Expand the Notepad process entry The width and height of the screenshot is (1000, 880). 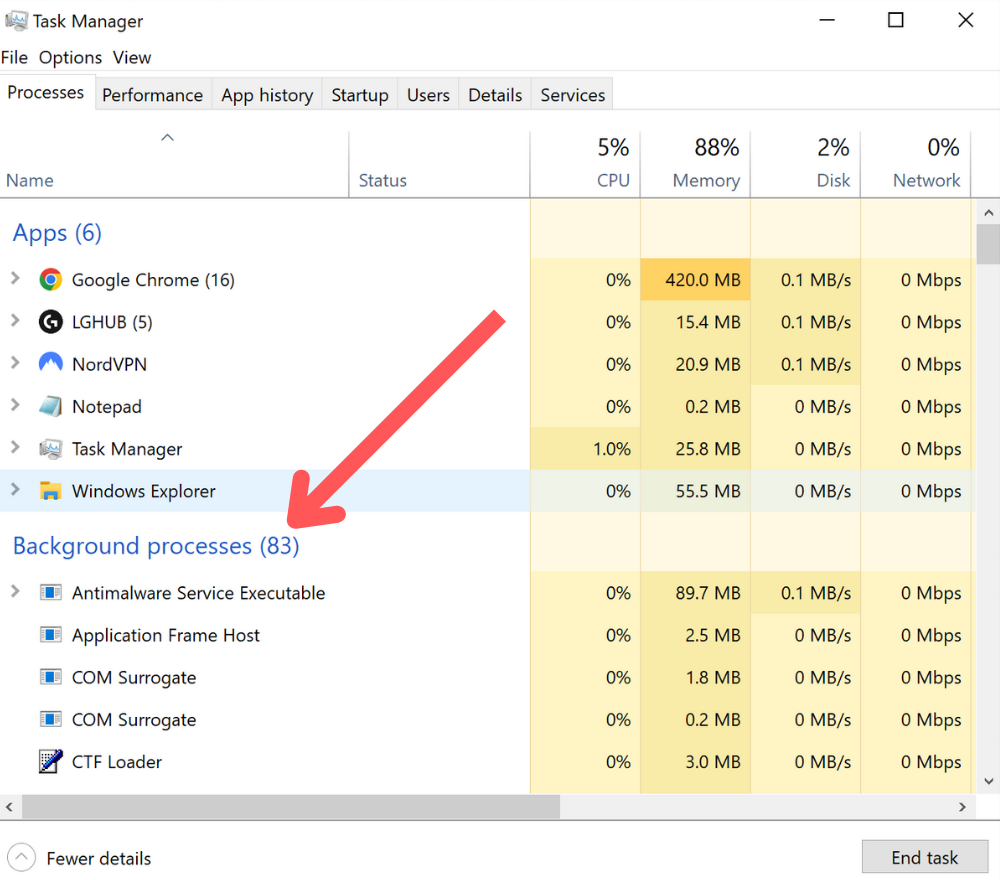[15, 405]
